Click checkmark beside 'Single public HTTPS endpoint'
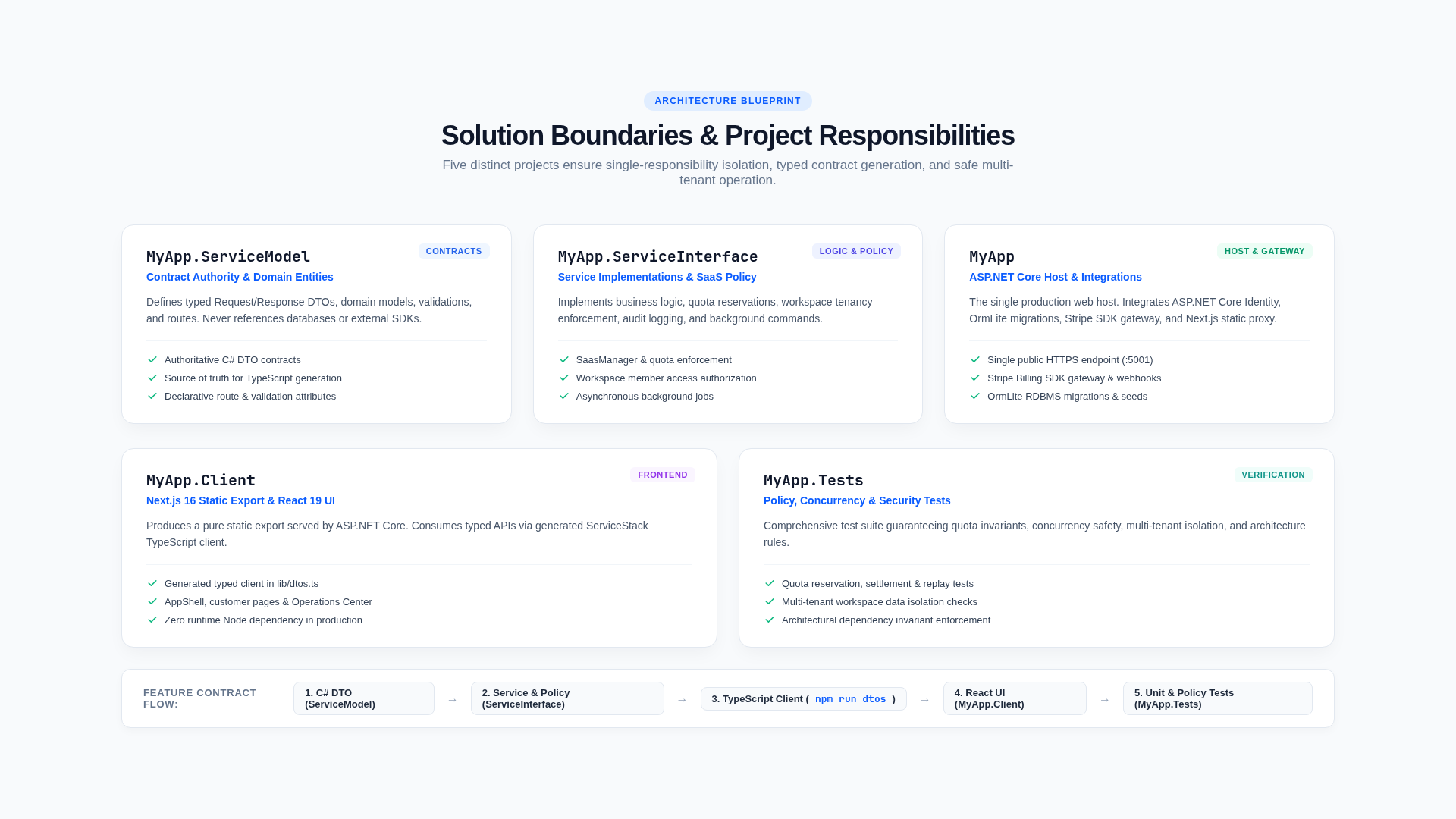Screen dimensions: 1456x819 [975, 359]
